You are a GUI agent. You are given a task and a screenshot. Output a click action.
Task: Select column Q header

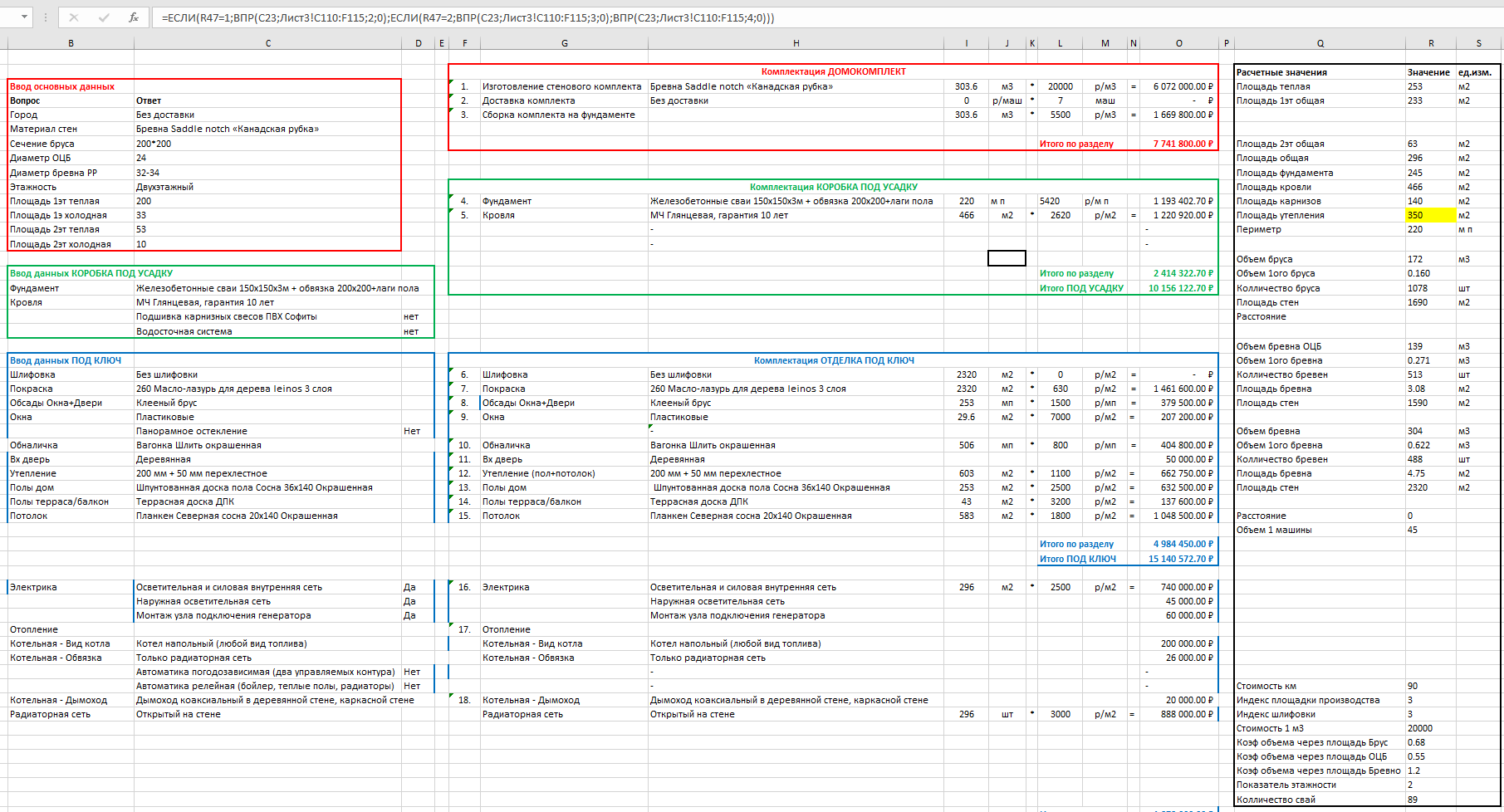(x=1320, y=43)
